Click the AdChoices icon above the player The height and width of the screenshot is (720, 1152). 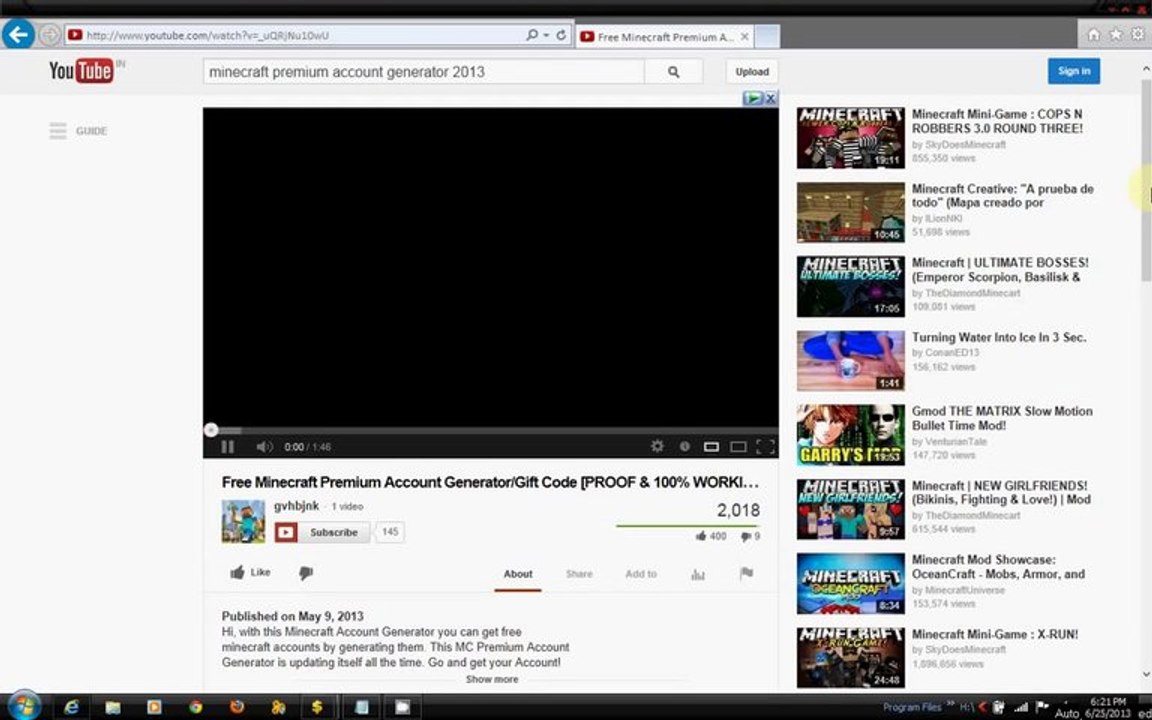click(x=753, y=98)
